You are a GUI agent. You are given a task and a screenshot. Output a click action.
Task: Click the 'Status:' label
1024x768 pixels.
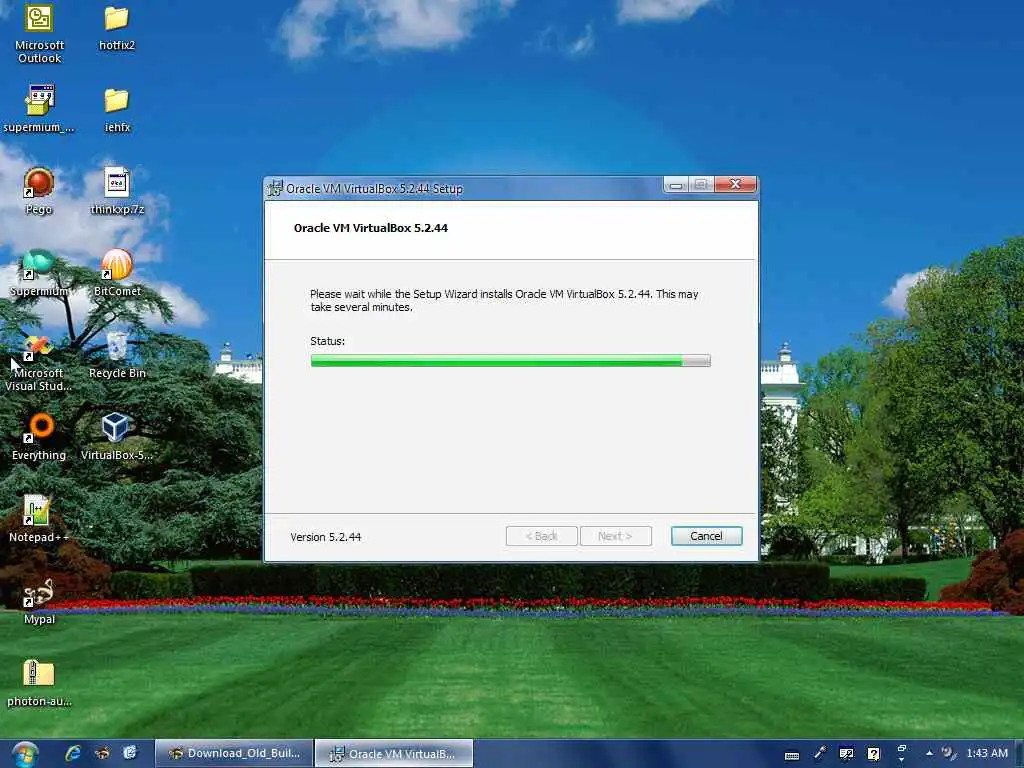327,341
